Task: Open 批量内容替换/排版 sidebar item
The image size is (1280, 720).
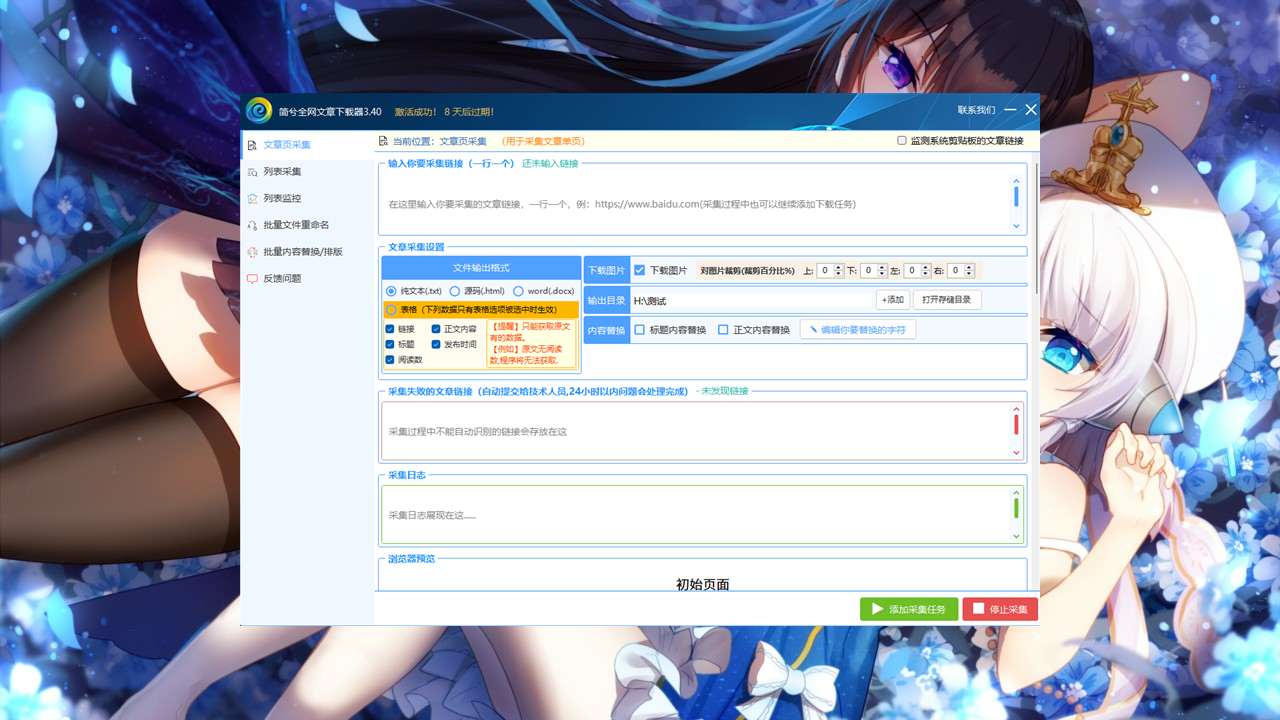Action: [307, 252]
